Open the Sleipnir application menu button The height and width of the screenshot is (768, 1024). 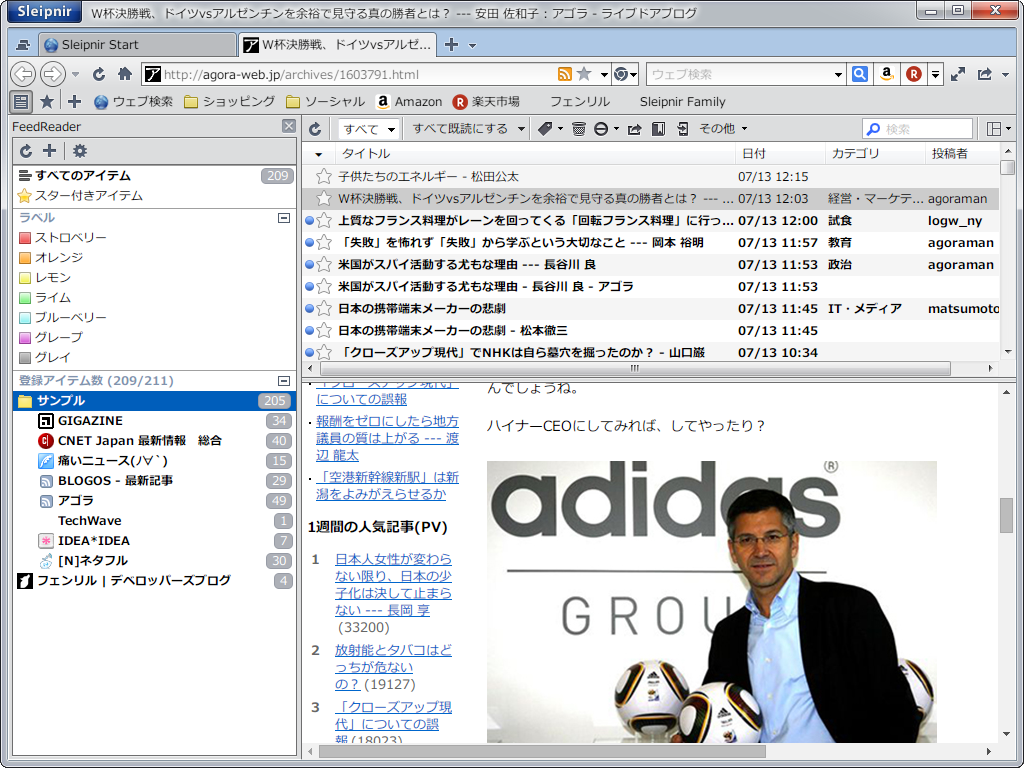[44, 11]
